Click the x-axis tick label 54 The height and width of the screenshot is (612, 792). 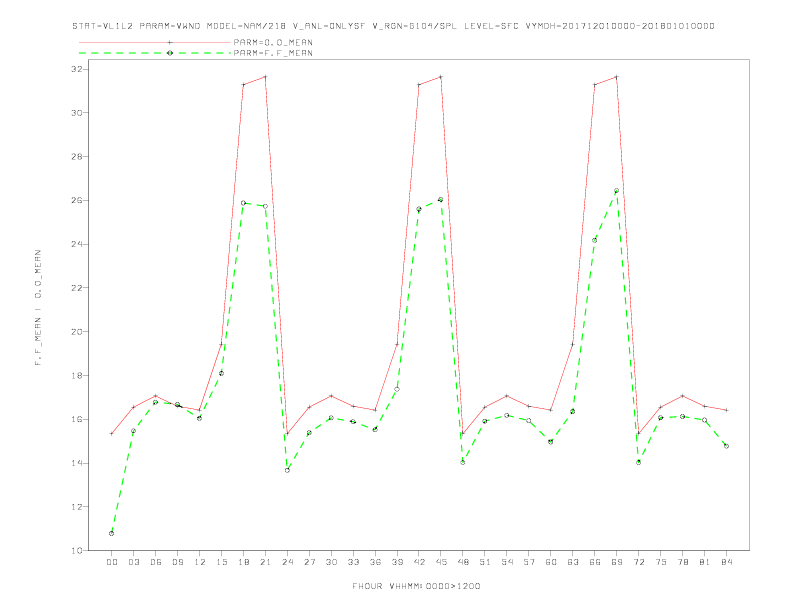(507, 562)
